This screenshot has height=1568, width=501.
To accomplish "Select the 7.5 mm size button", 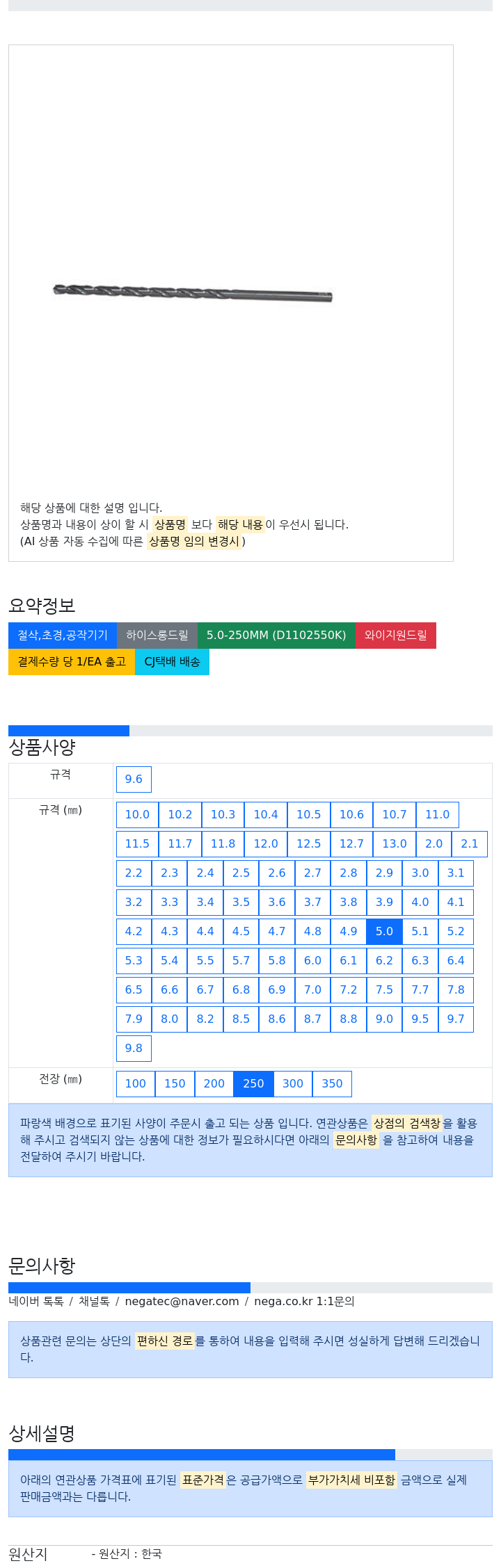I will click(384, 989).
